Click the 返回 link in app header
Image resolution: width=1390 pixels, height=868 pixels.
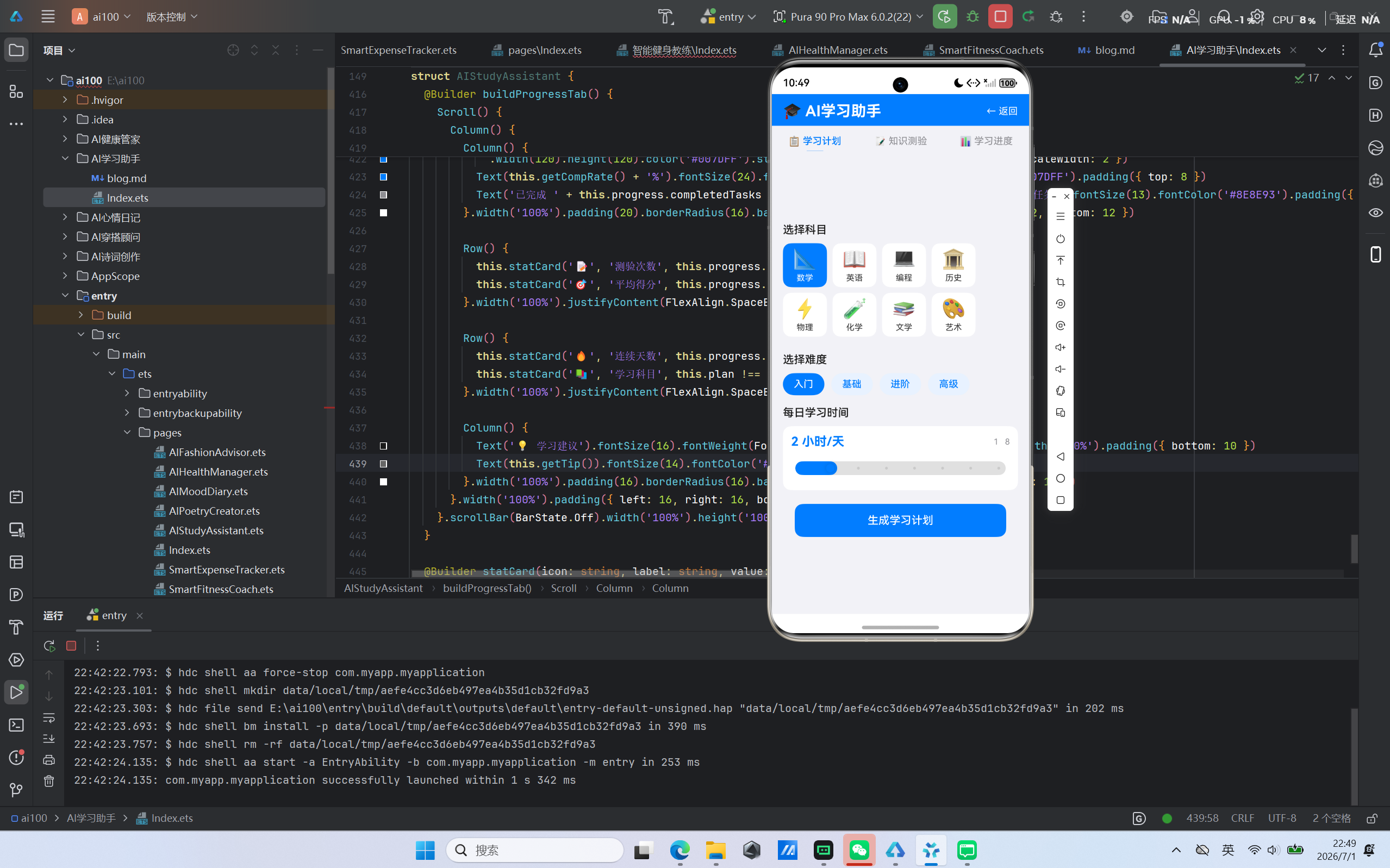point(1002,111)
